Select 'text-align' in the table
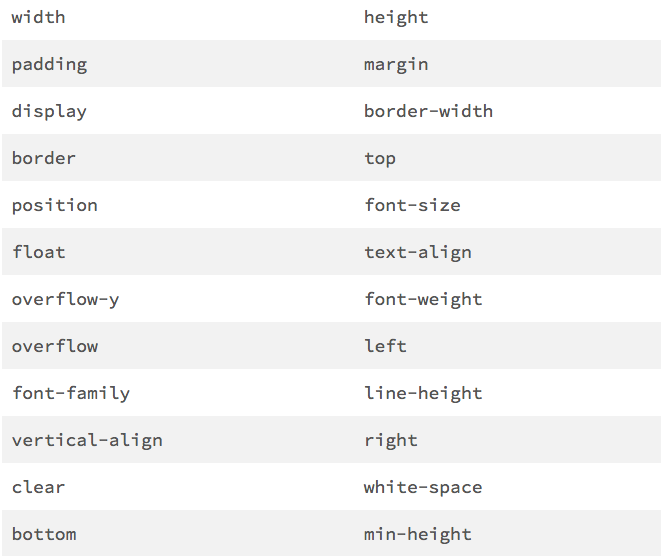The image size is (661, 556). coord(418,253)
